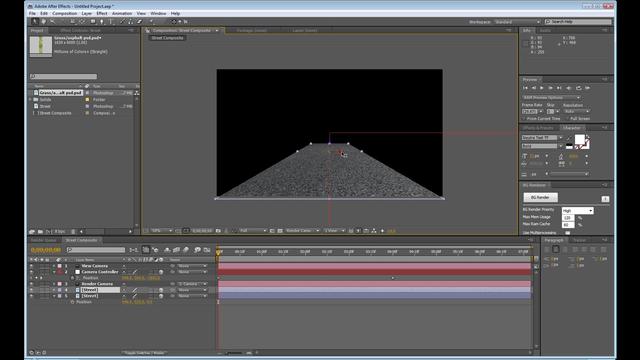Viewport: 640px width, 360px height.
Task: Take snapshot in composition viewer
Action: pyautogui.click(x=218, y=231)
